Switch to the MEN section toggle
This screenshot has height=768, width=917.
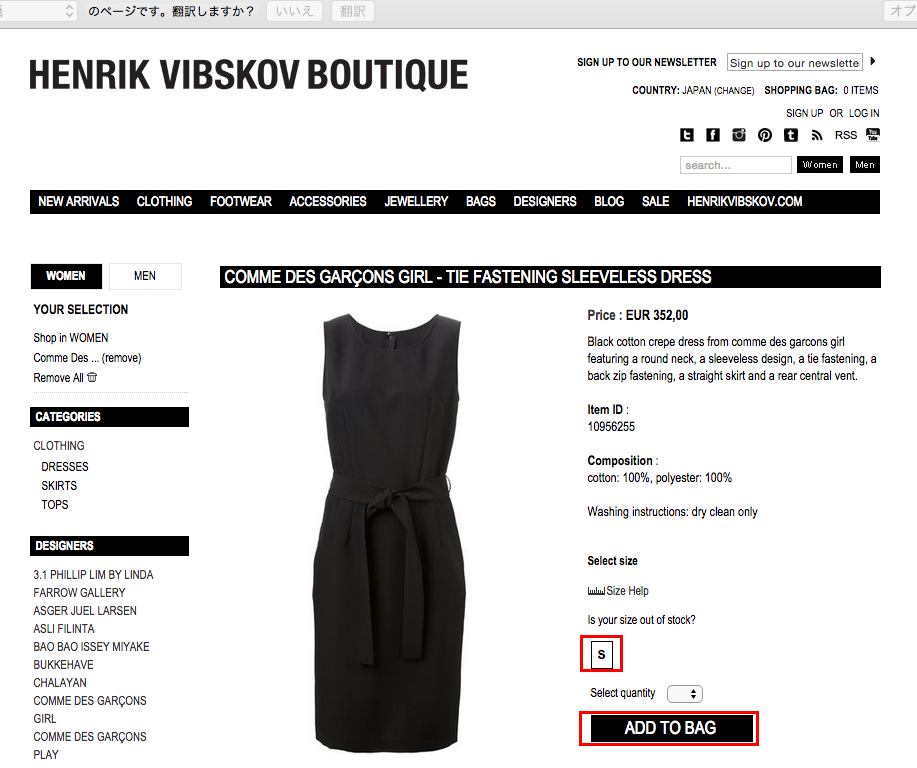[145, 276]
